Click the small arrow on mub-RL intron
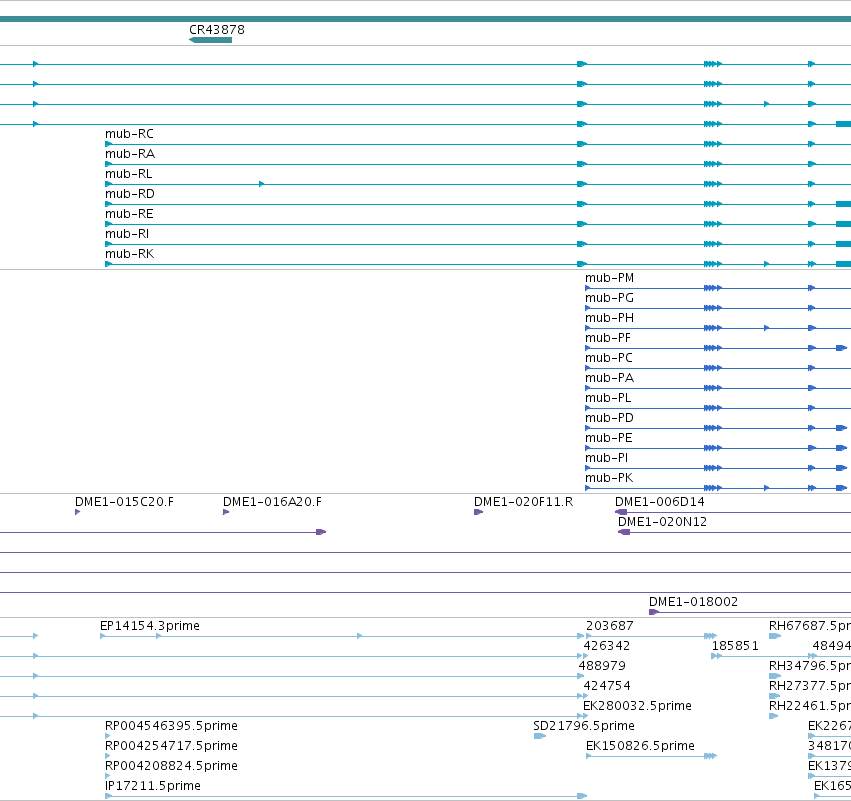 262,184
